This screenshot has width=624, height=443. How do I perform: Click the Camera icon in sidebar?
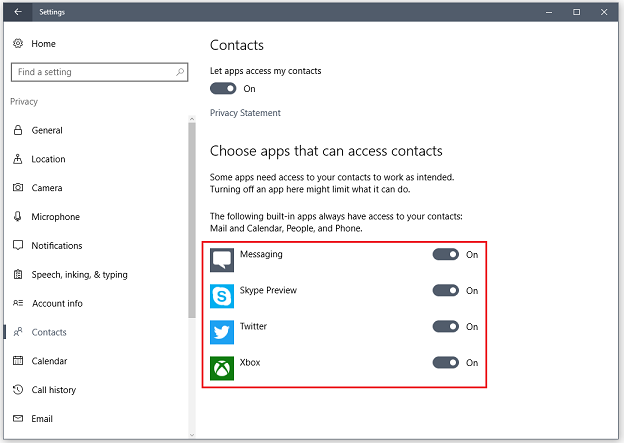18,188
